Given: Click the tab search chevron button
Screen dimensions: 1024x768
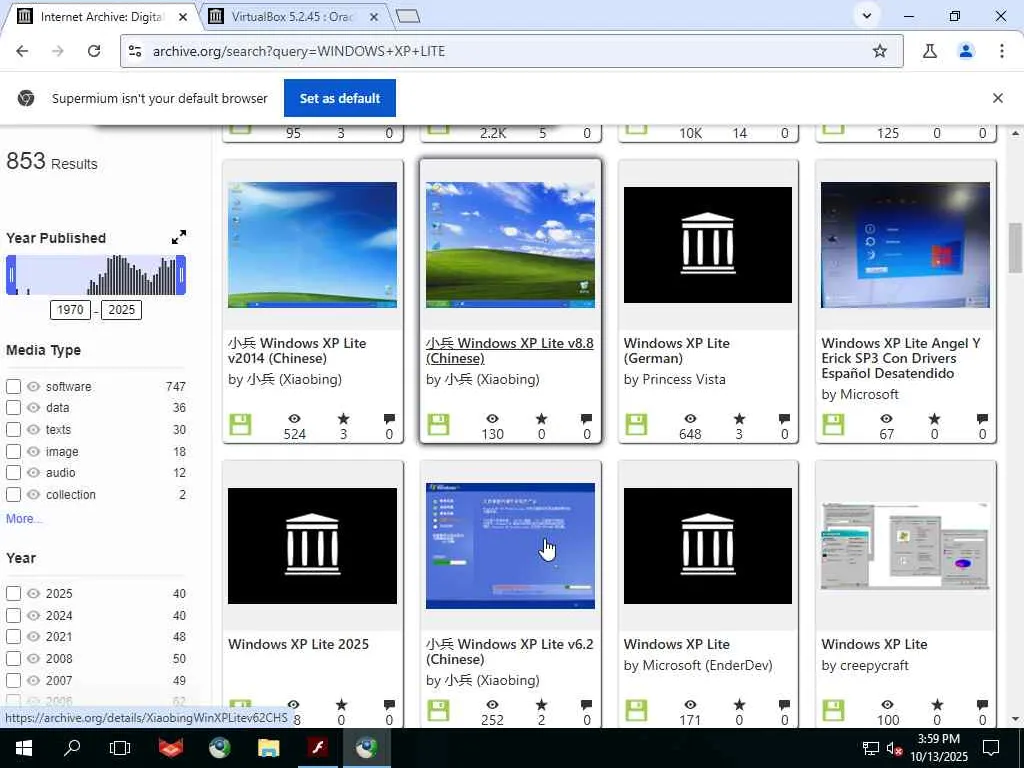Looking at the screenshot, I should [x=867, y=16].
